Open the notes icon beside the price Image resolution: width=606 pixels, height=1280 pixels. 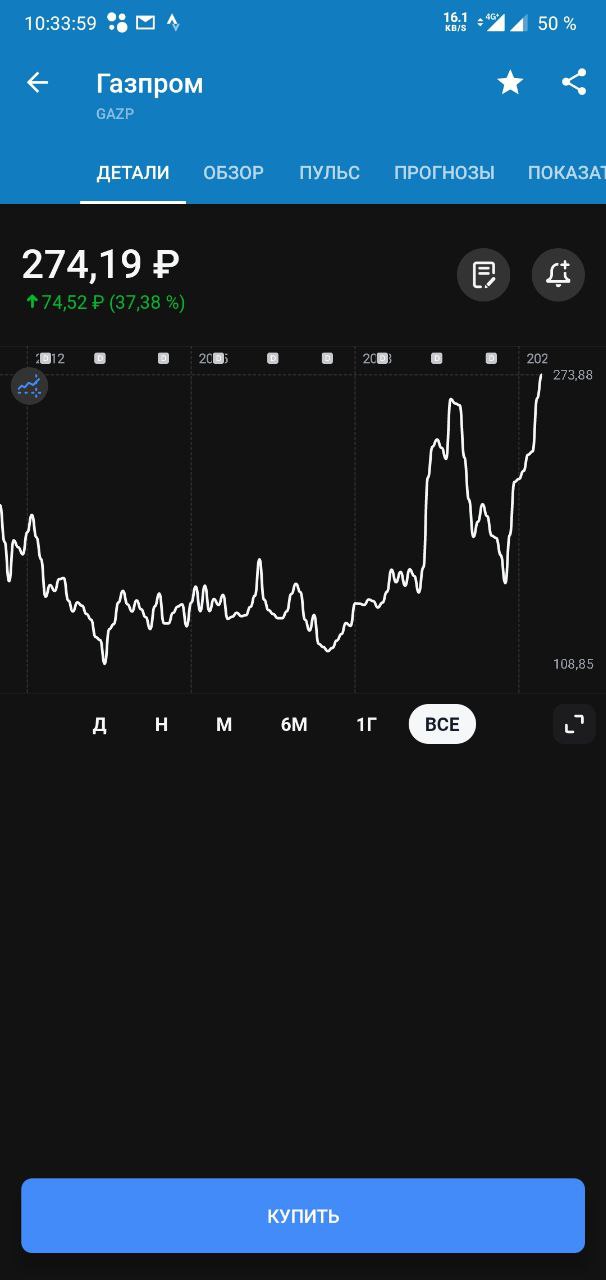484,274
